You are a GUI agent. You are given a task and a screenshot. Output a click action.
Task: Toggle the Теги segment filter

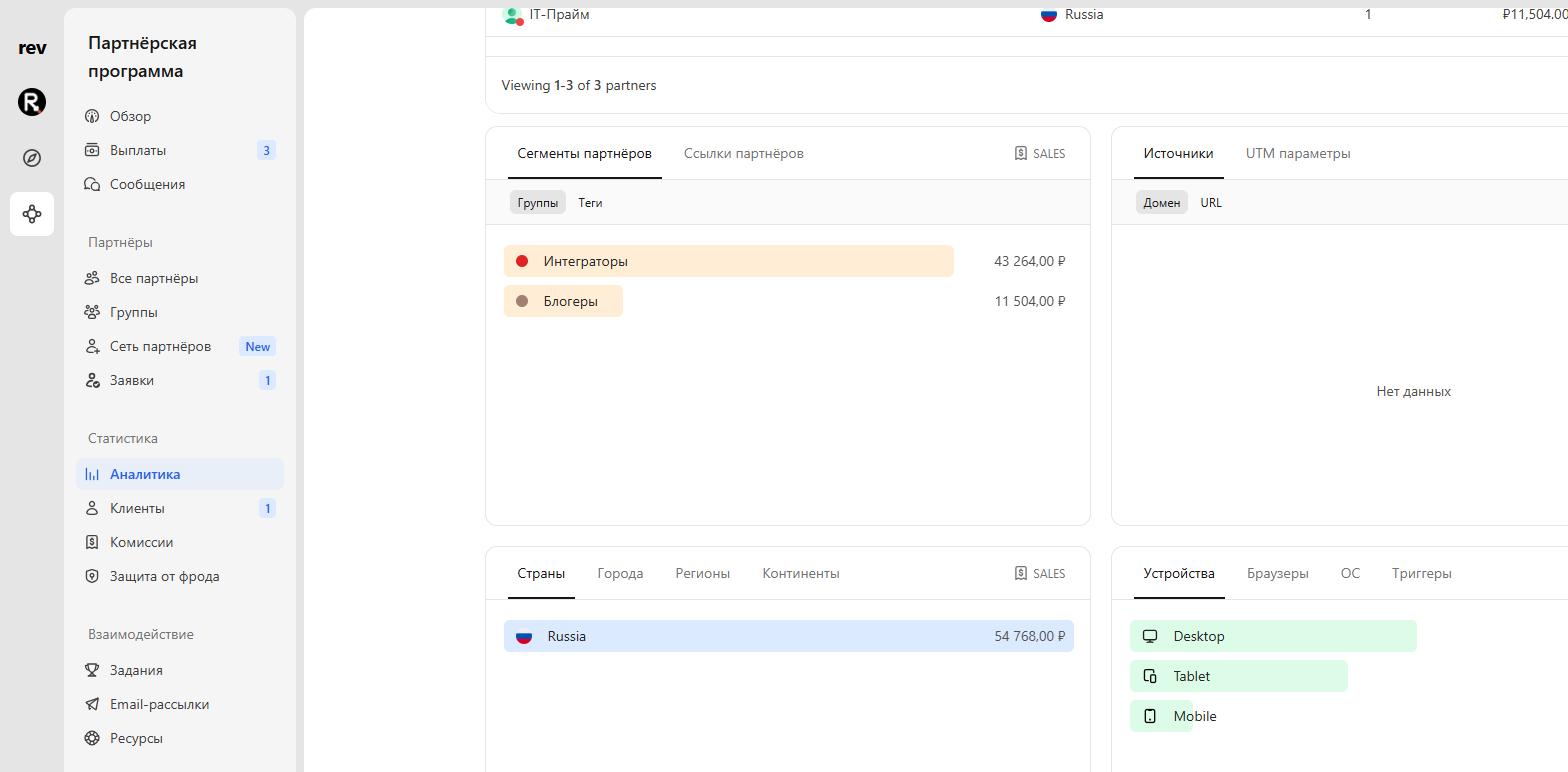pyautogui.click(x=590, y=202)
